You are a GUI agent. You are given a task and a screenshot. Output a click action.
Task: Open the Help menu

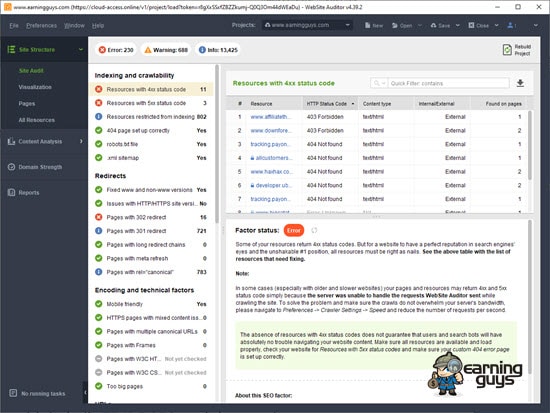pos(98,26)
